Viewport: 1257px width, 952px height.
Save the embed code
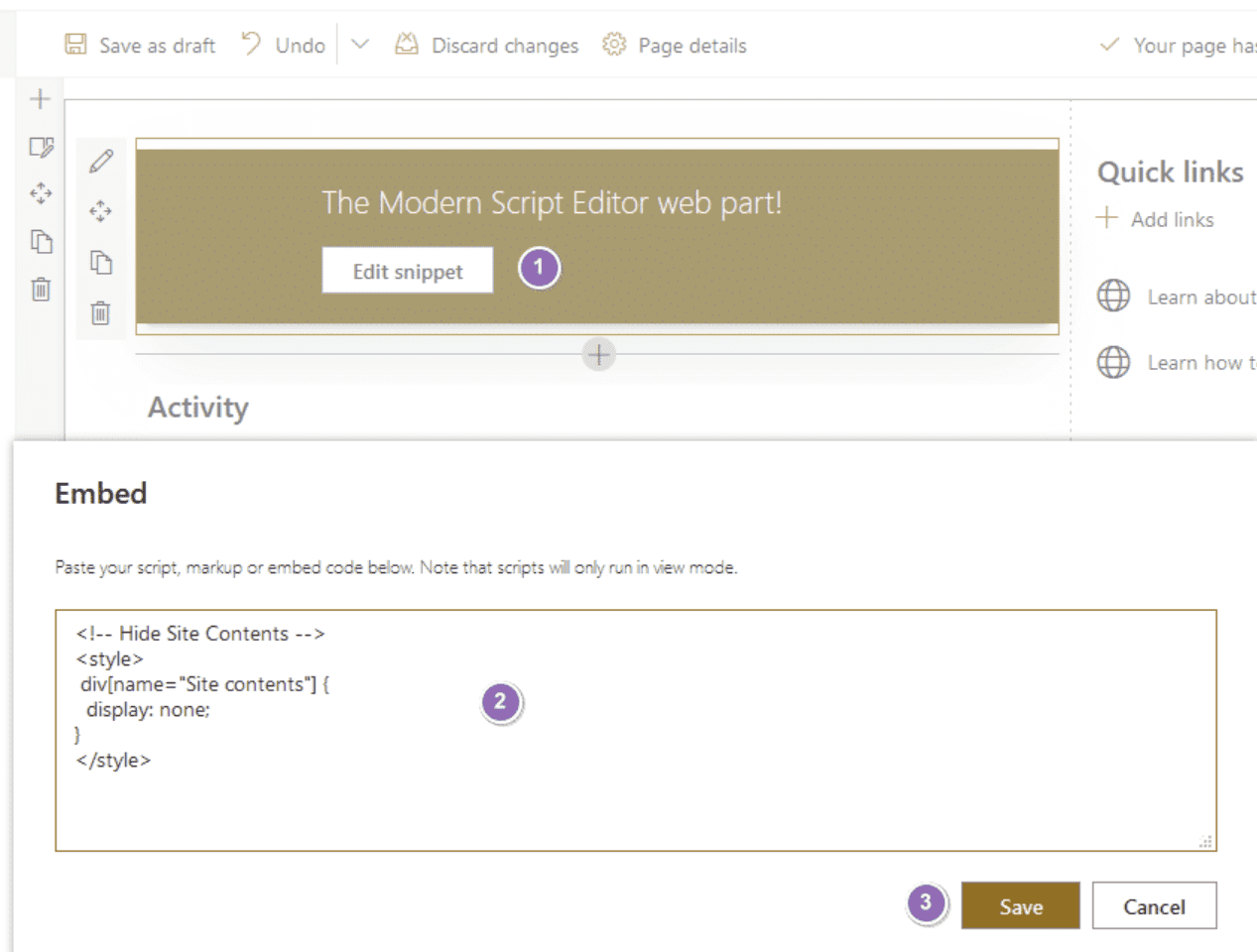[x=1020, y=906]
